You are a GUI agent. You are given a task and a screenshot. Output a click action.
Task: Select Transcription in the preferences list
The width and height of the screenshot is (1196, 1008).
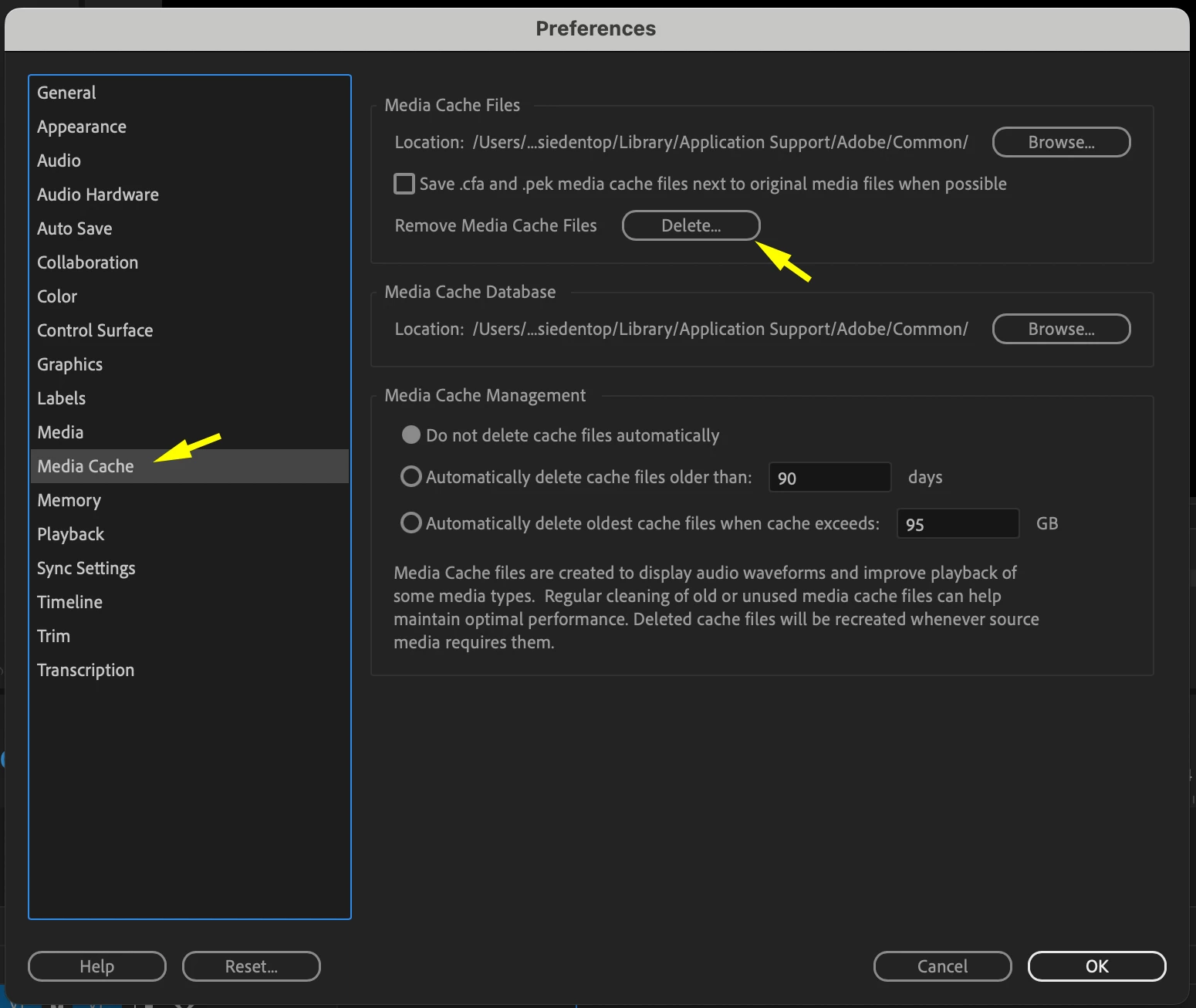coord(189,670)
